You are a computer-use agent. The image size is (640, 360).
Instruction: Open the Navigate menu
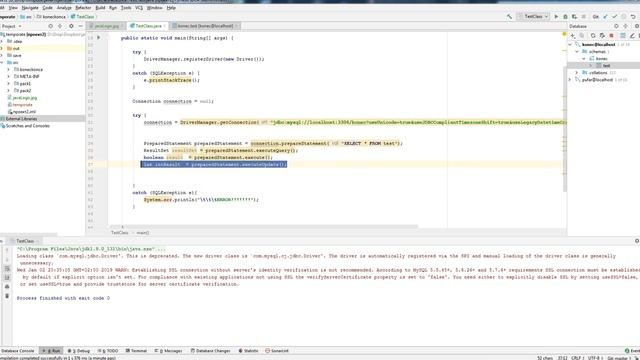coord(30,8)
